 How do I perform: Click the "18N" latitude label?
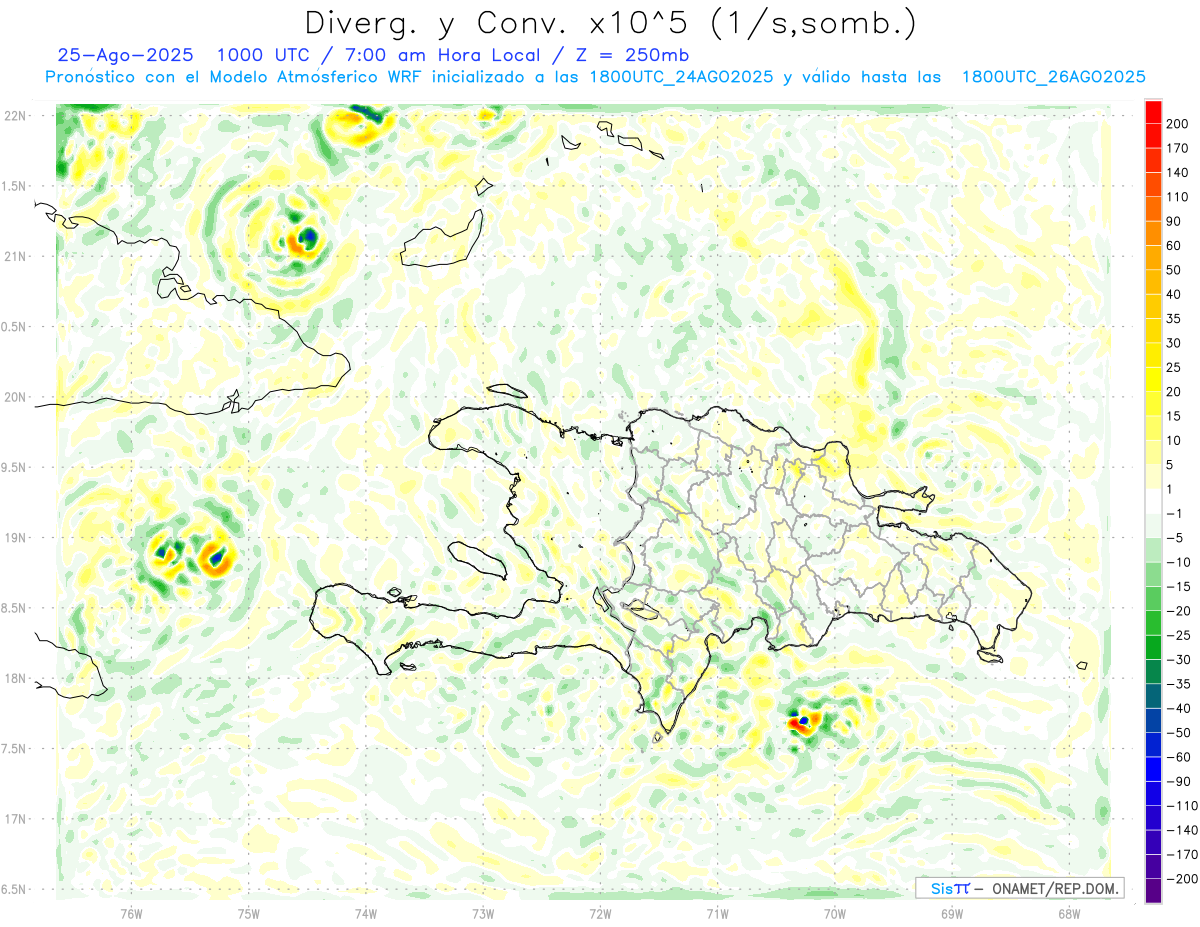(x=15, y=678)
